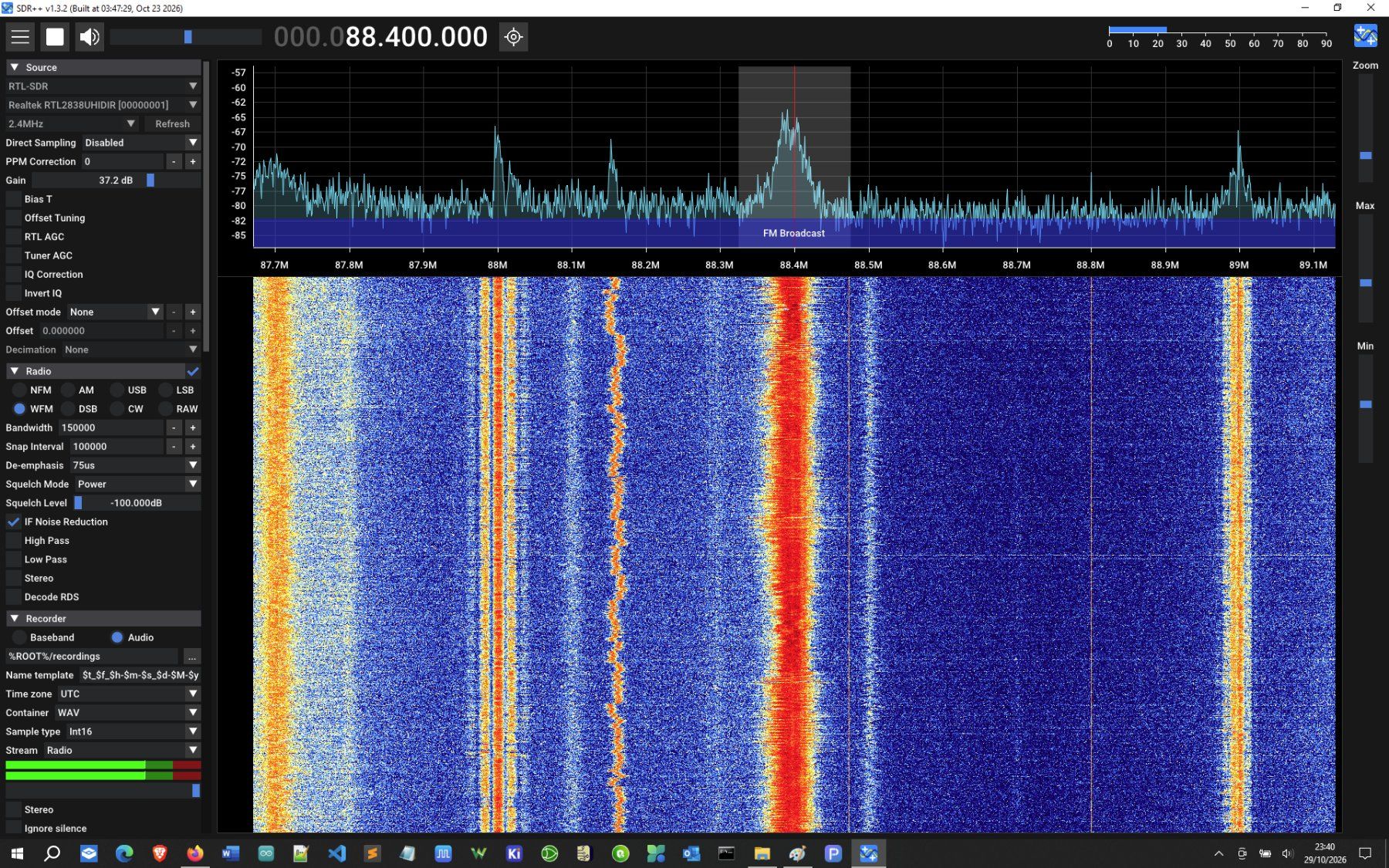
Task: Open the De-emphasis 75us dropdown
Action: [135, 465]
